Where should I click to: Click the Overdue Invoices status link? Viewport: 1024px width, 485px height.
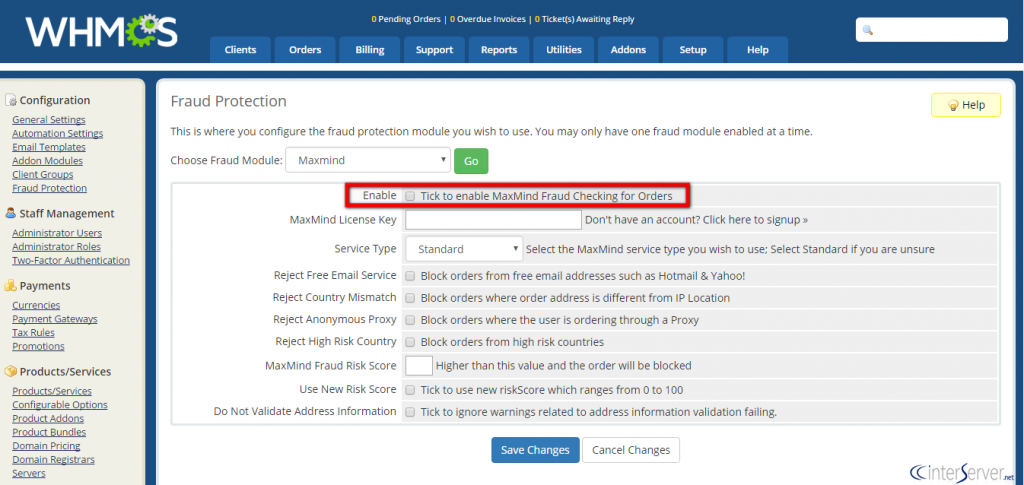tap(487, 19)
